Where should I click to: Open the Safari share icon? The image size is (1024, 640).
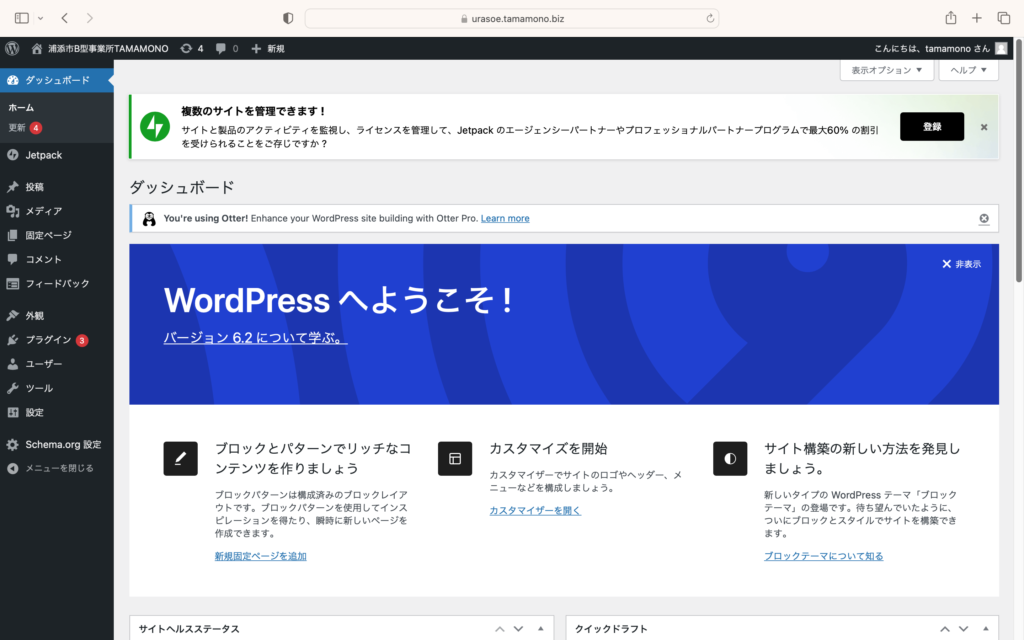pyautogui.click(x=950, y=18)
